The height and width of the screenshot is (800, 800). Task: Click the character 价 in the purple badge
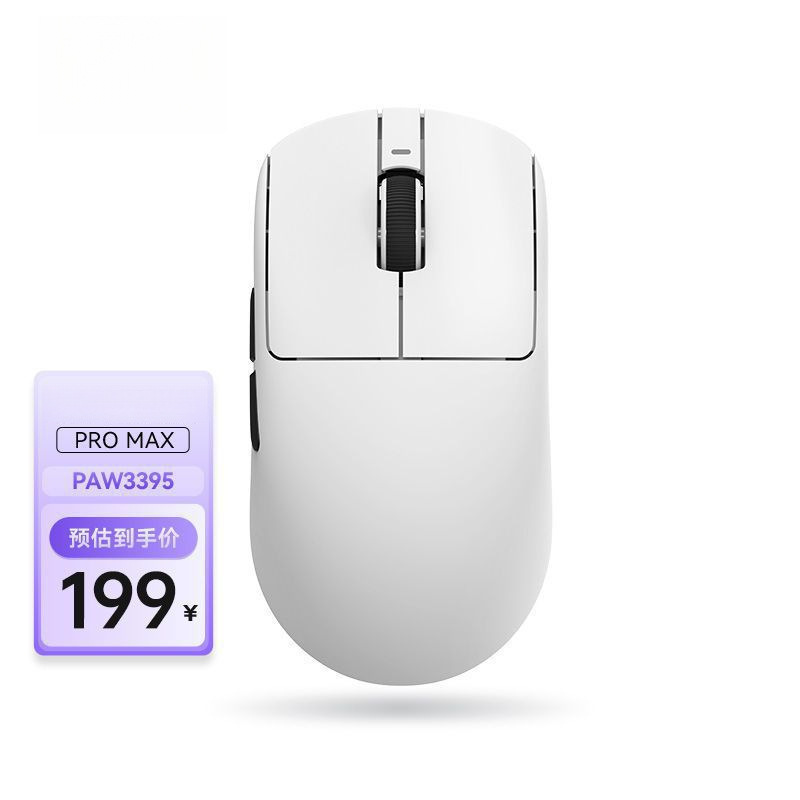point(168,538)
